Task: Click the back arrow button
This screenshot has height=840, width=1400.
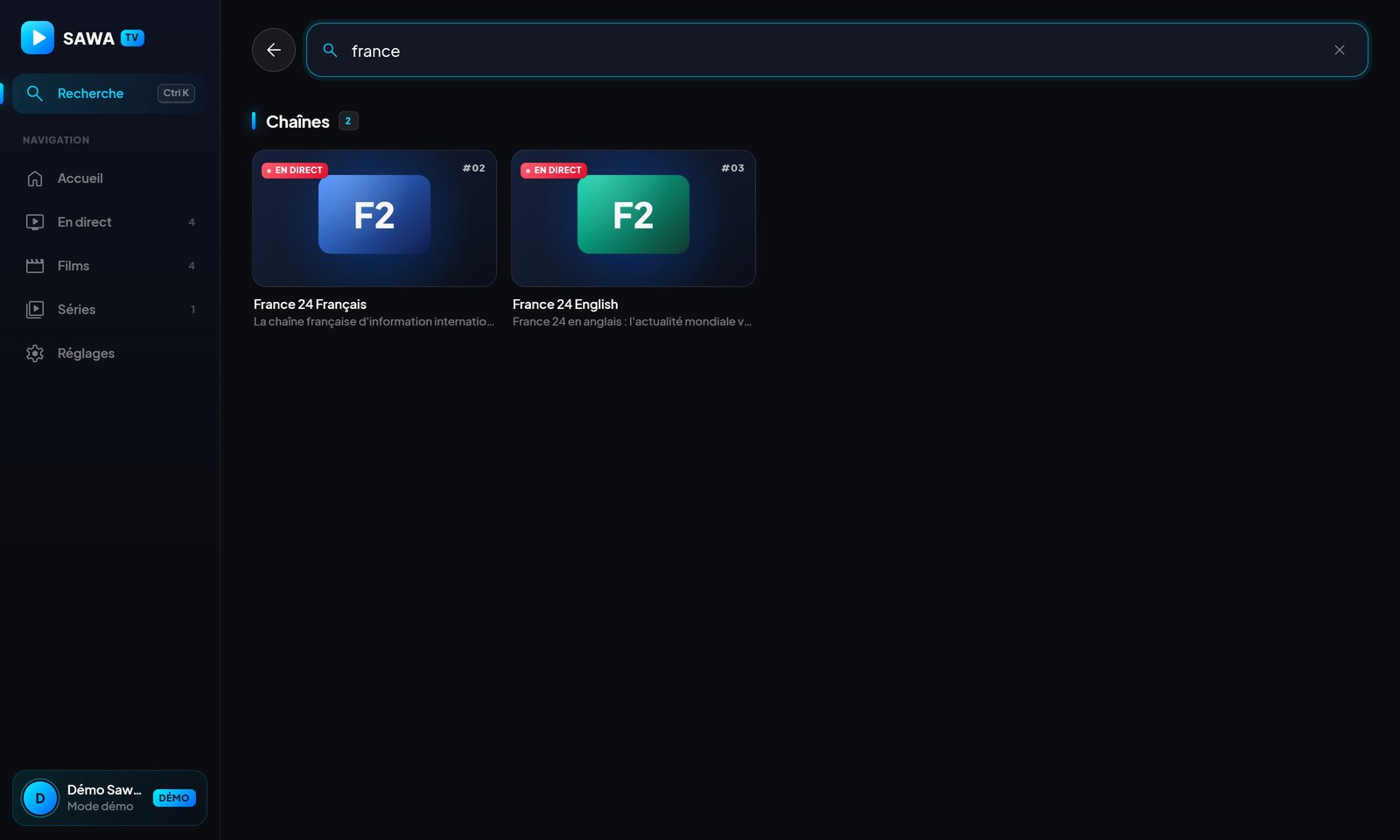Action: [x=274, y=50]
